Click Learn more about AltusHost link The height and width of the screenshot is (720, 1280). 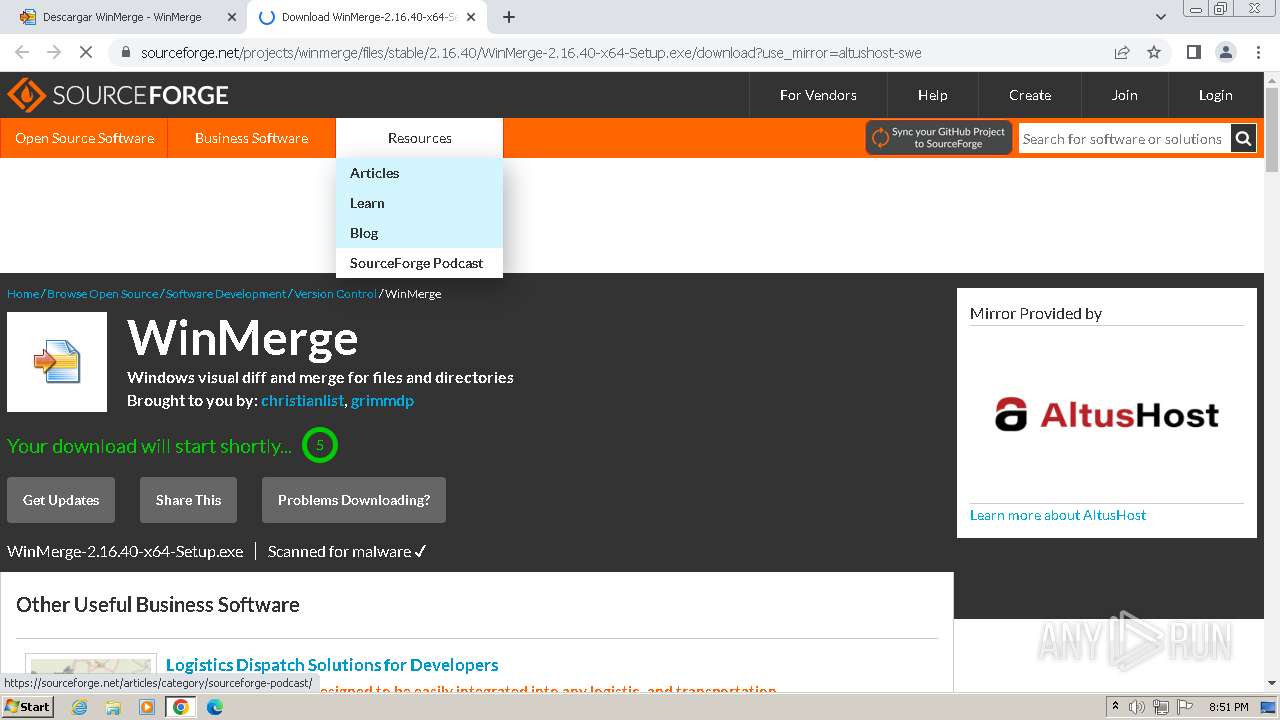[1058, 515]
